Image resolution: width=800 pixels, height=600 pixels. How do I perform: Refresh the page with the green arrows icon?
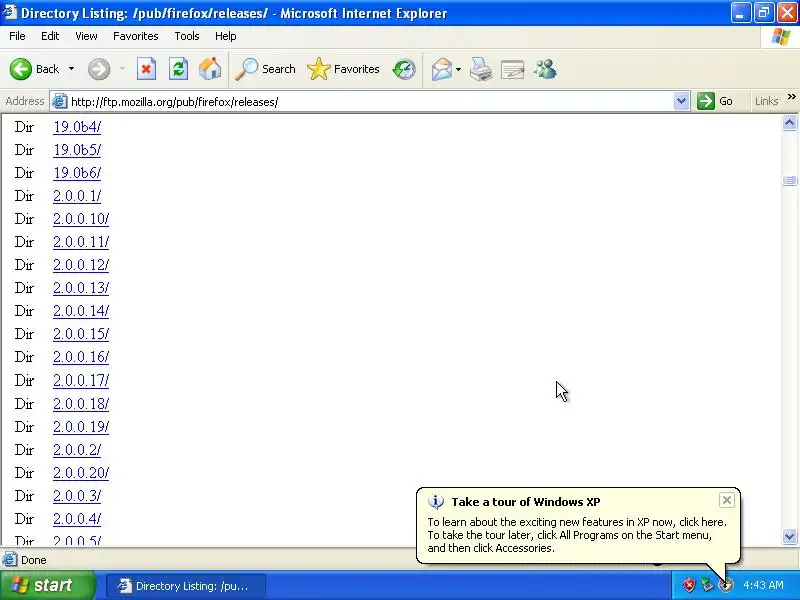(178, 69)
